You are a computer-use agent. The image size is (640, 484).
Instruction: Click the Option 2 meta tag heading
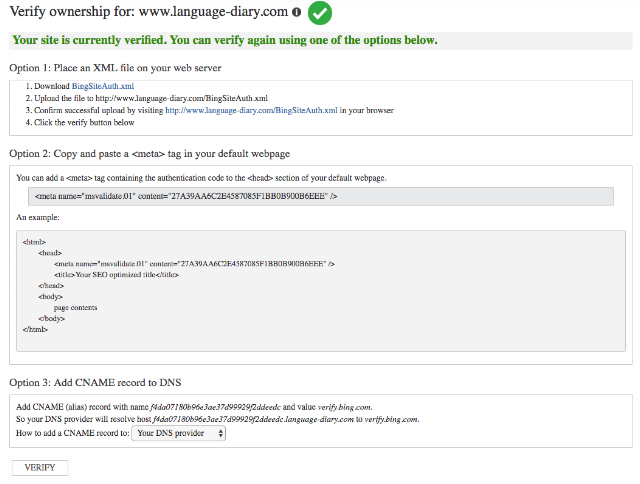(x=149, y=154)
